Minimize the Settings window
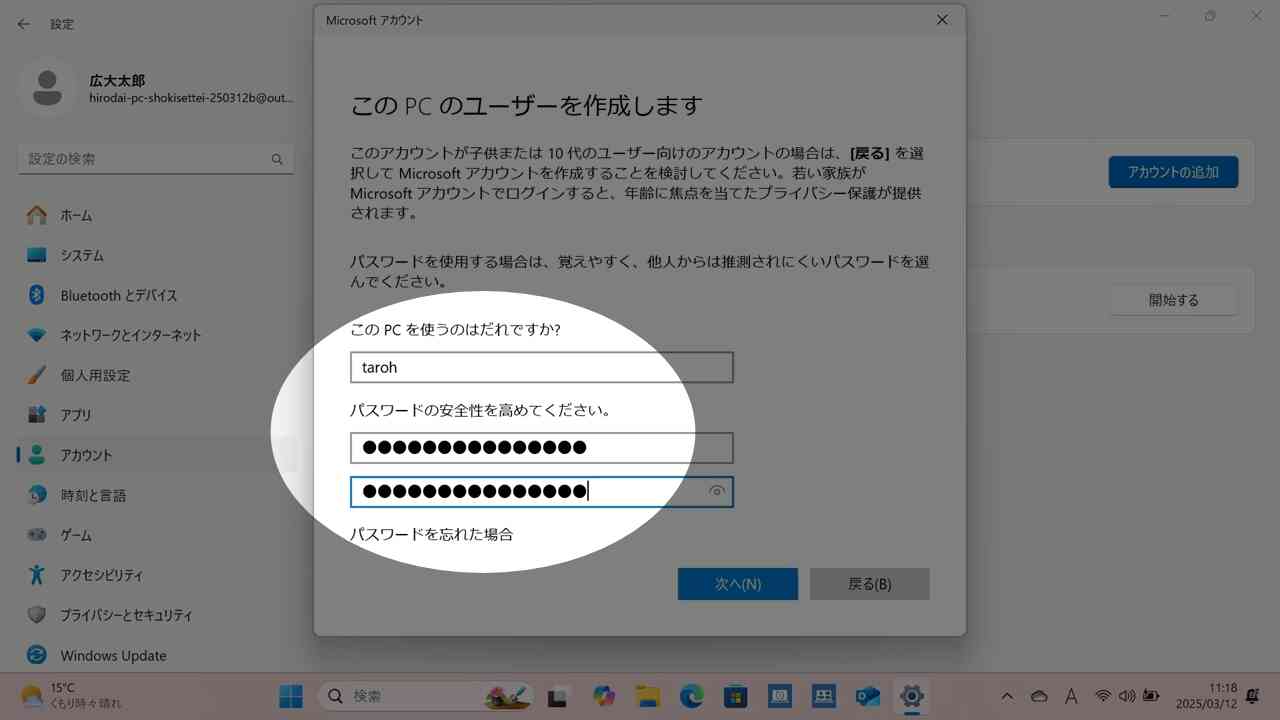1280x720 pixels. tap(1166, 16)
